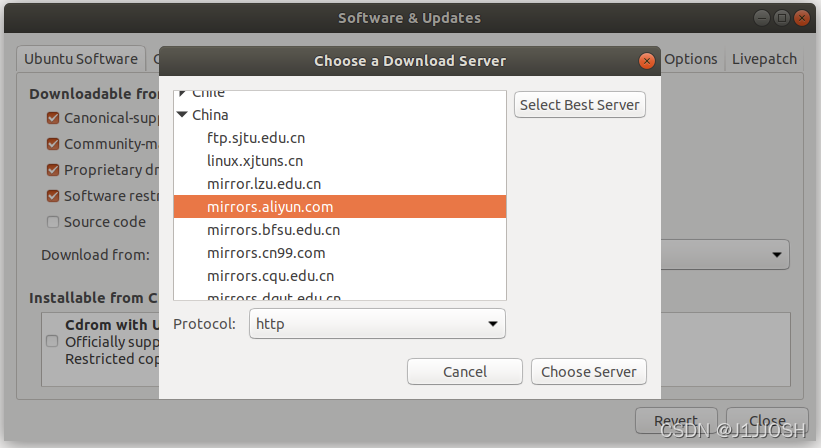Toggle Proprietary drivers checkbox

[53, 170]
